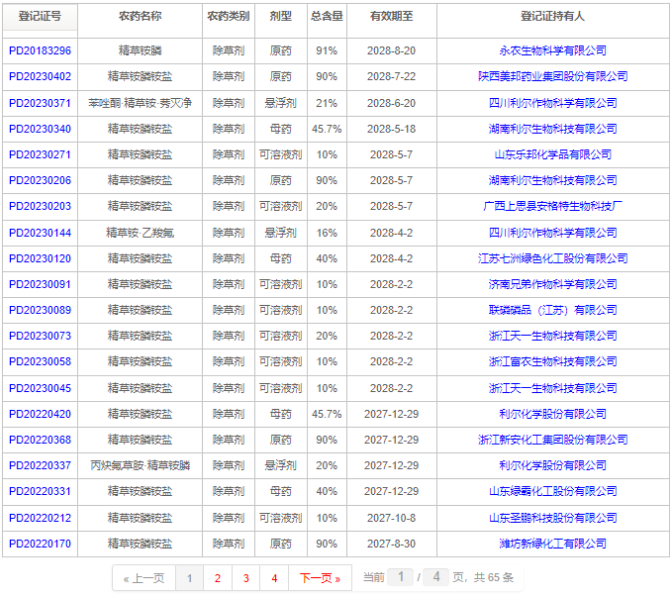The width and height of the screenshot is (671, 597).
Task: Open holder 山东圣鹏科技股份有限公司
Action: tap(553, 518)
